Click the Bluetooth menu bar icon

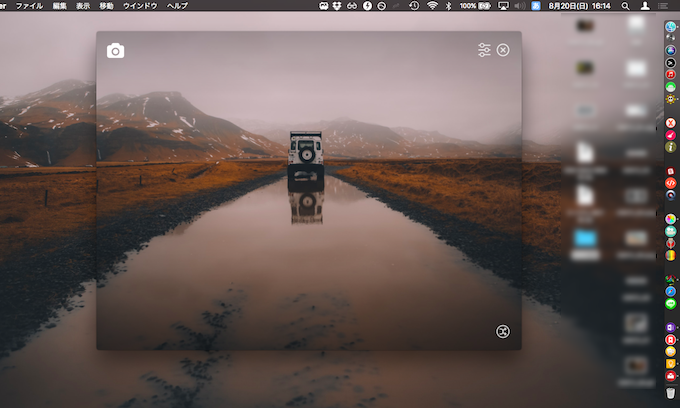(x=448, y=6)
